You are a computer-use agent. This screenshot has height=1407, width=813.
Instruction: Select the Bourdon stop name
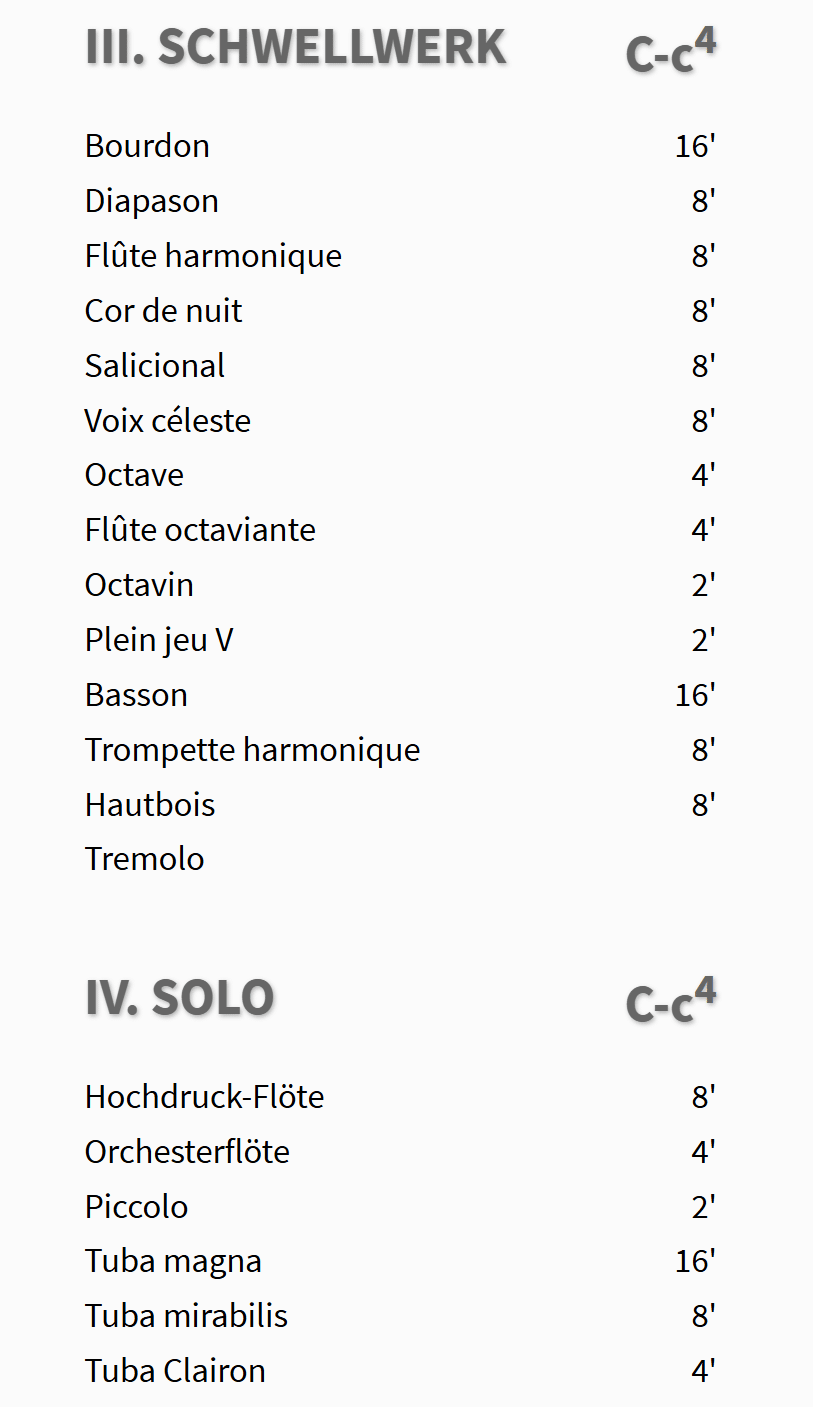point(147,146)
